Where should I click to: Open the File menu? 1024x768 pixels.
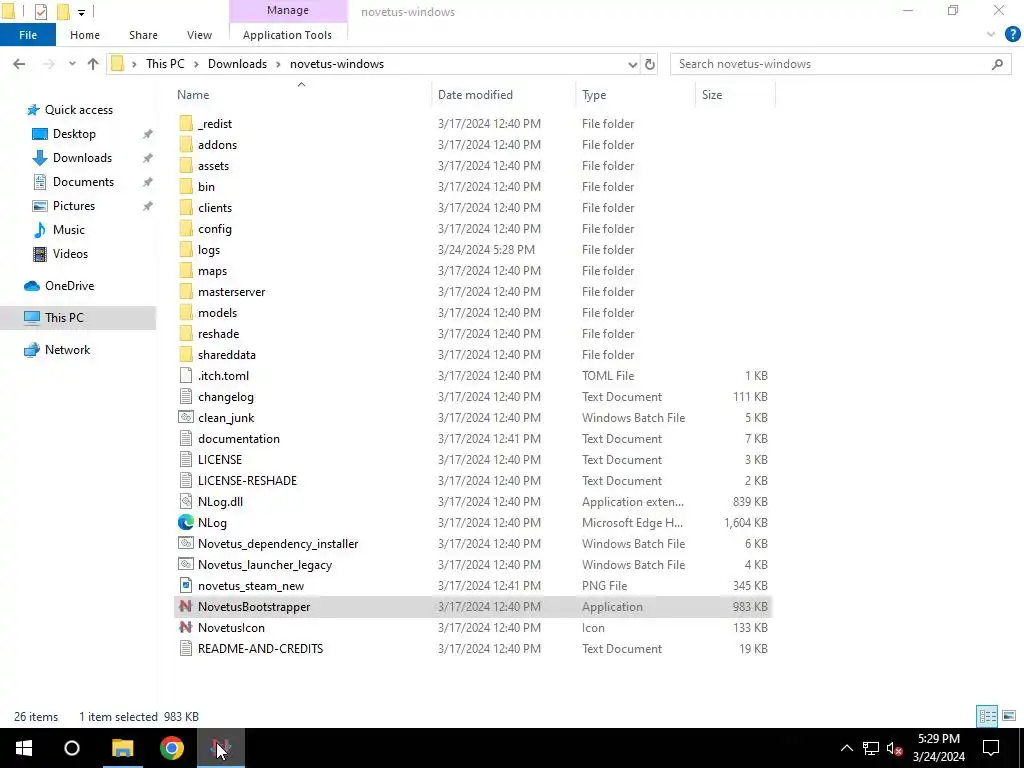(27, 35)
